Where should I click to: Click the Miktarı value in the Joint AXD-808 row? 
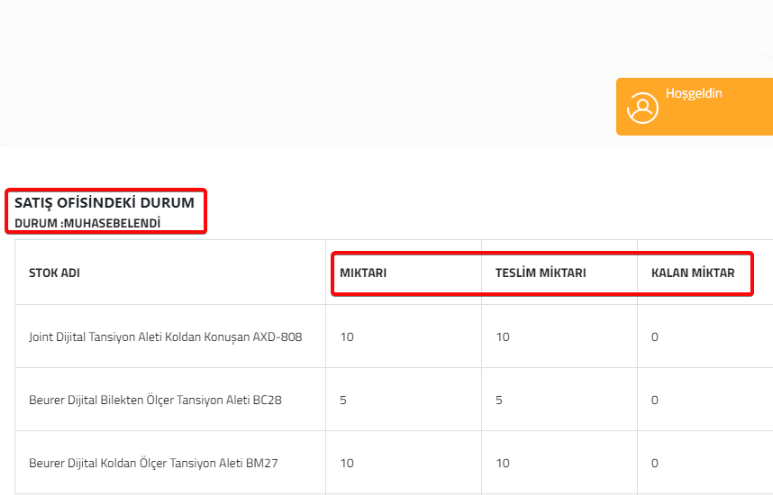click(347, 337)
